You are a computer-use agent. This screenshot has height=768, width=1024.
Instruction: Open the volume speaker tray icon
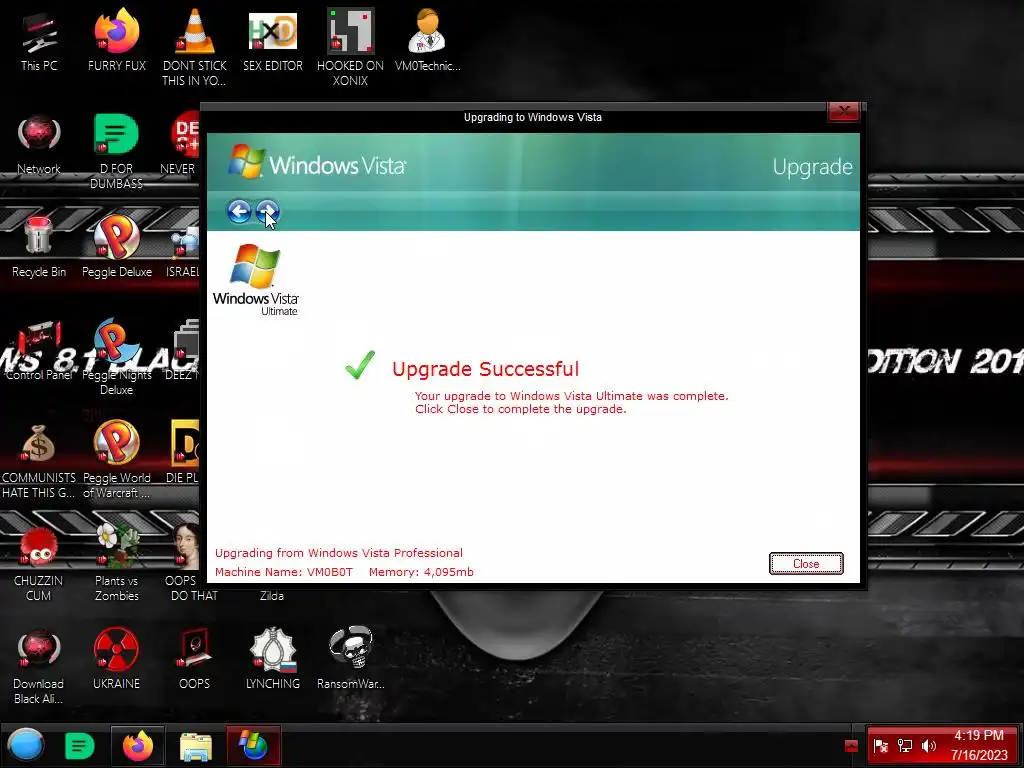[929, 746]
